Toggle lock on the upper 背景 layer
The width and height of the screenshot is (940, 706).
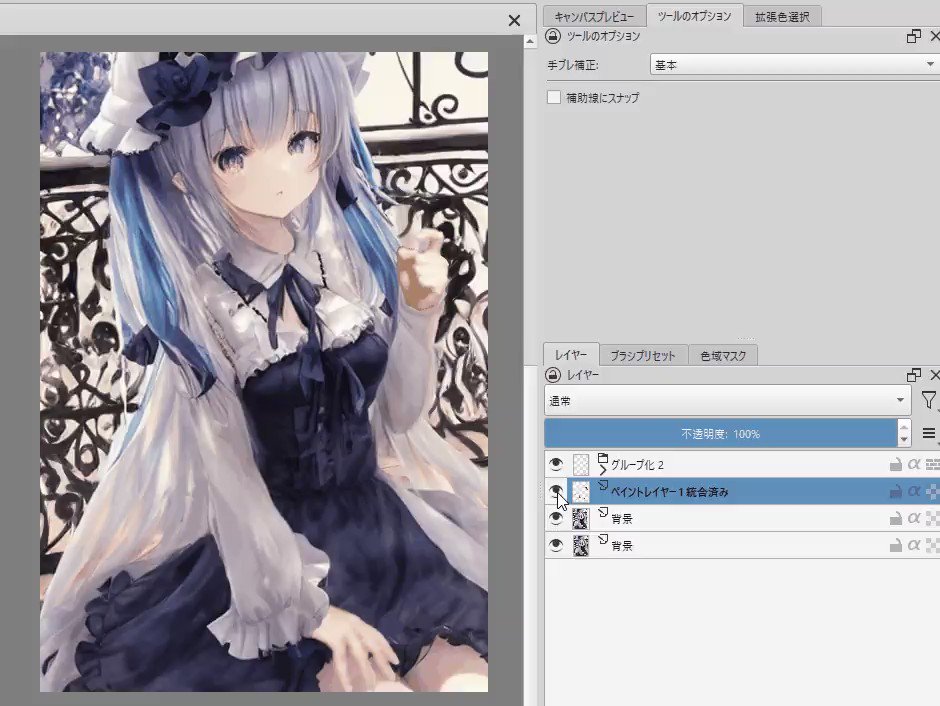[x=895, y=518]
